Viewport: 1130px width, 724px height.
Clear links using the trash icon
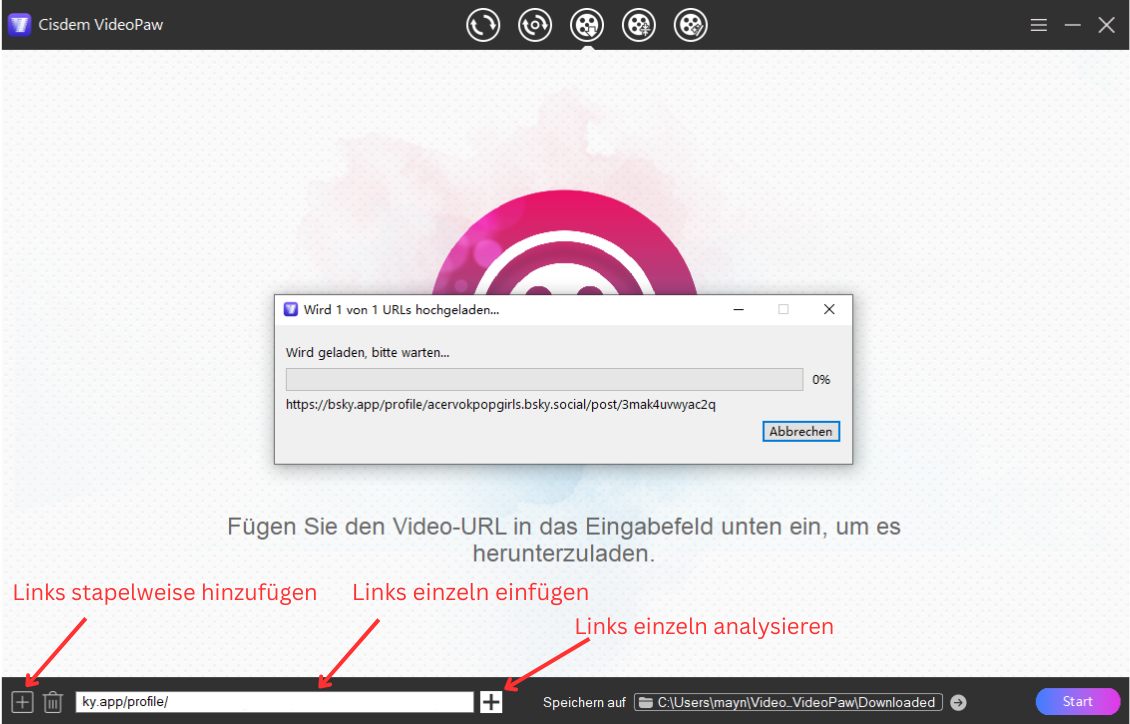54,702
